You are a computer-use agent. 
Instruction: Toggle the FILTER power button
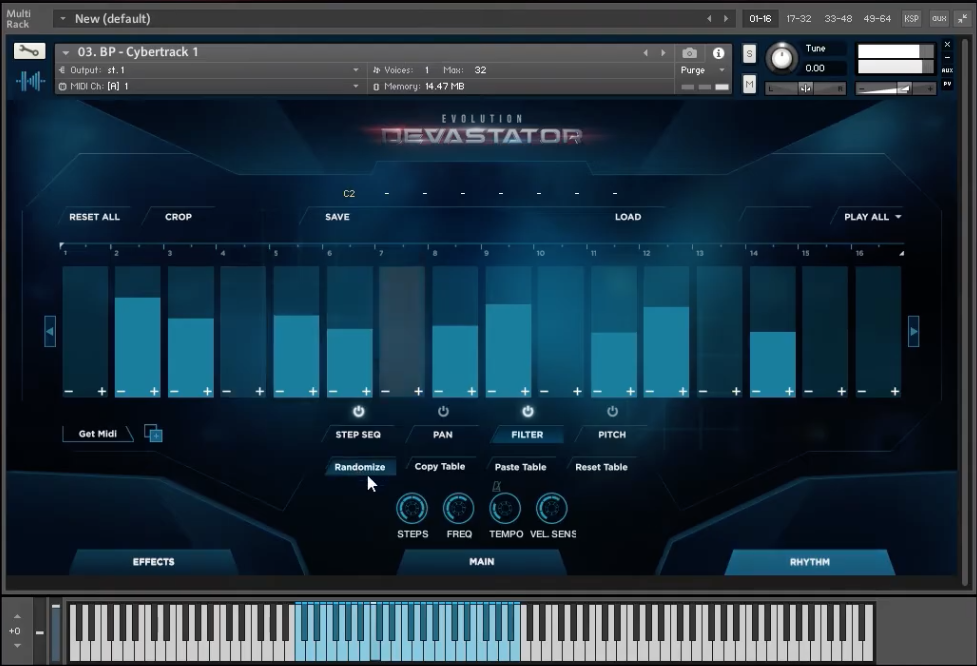click(528, 411)
